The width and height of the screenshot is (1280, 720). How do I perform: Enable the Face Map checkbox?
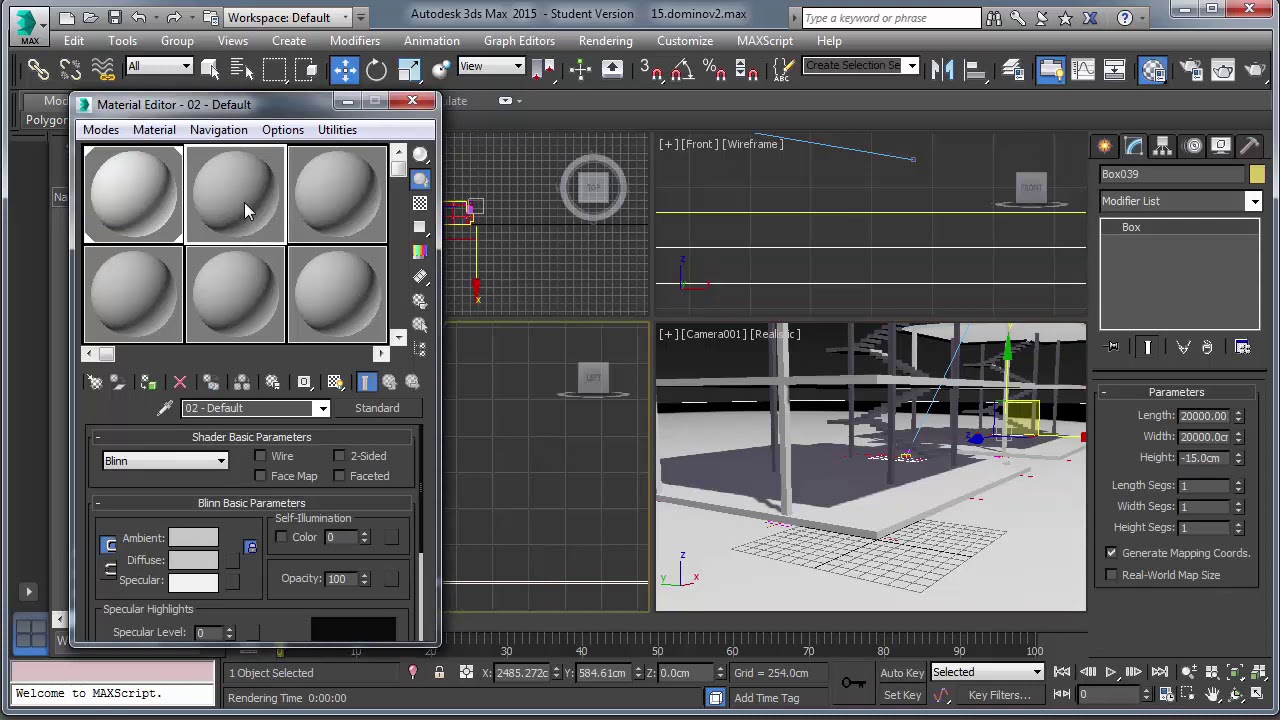(260, 476)
